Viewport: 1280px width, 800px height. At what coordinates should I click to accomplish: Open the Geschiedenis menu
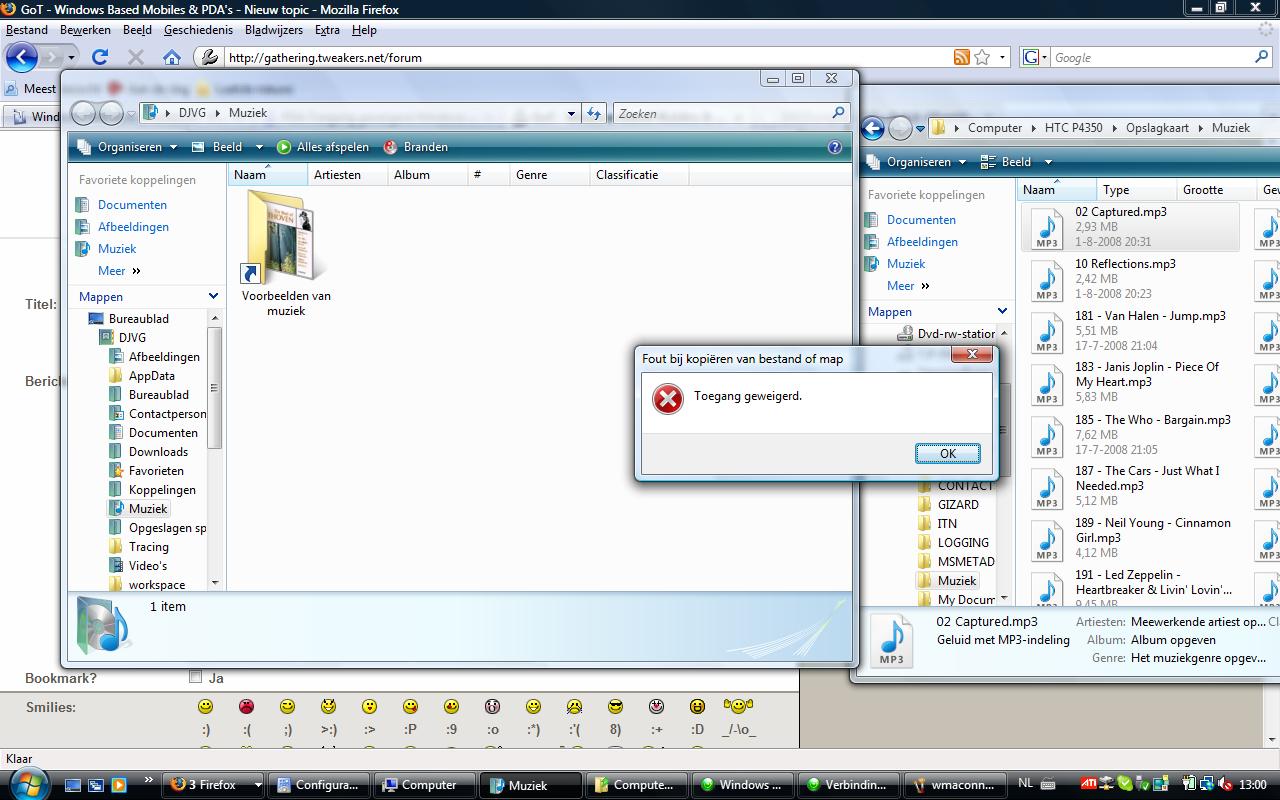pos(198,30)
